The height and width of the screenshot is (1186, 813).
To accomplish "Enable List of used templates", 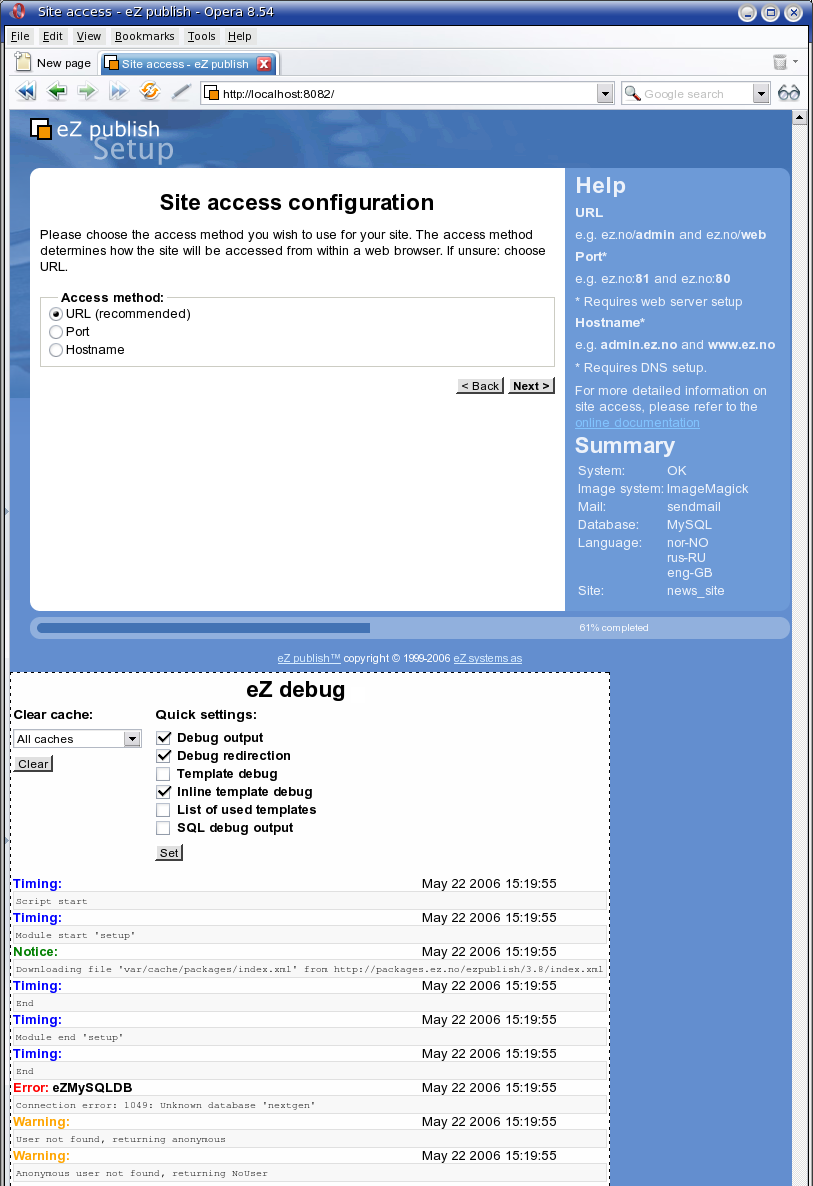I will pos(163,810).
